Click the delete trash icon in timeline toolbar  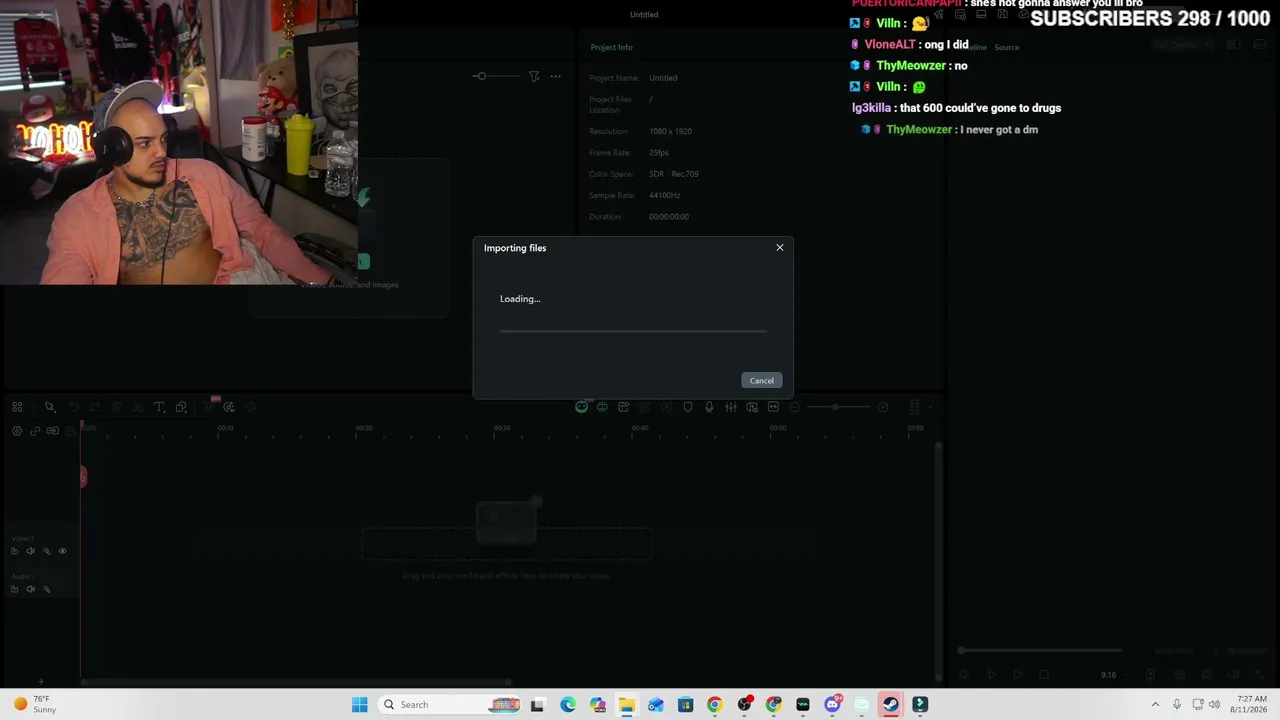(x=116, y=407)
